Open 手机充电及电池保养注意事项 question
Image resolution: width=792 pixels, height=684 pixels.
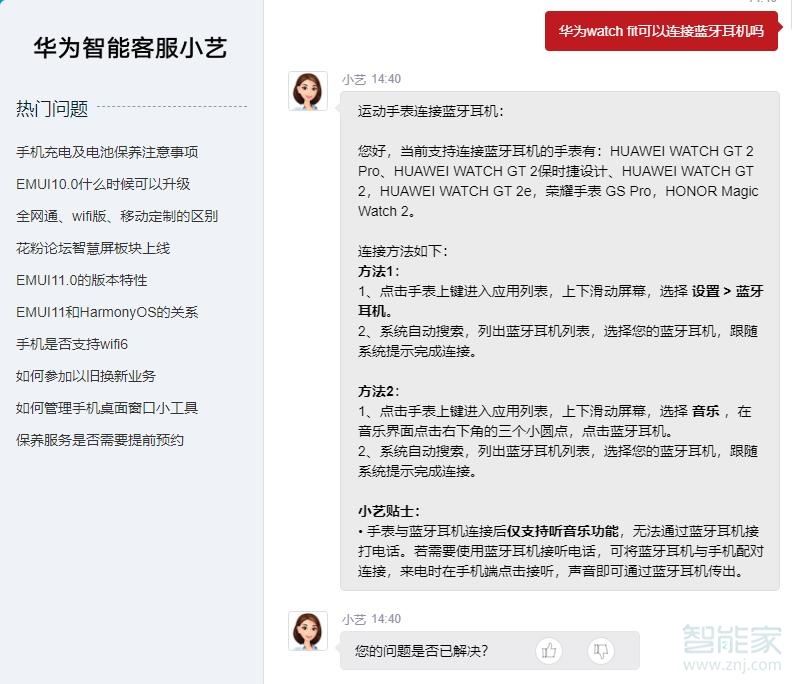(107, 152)
